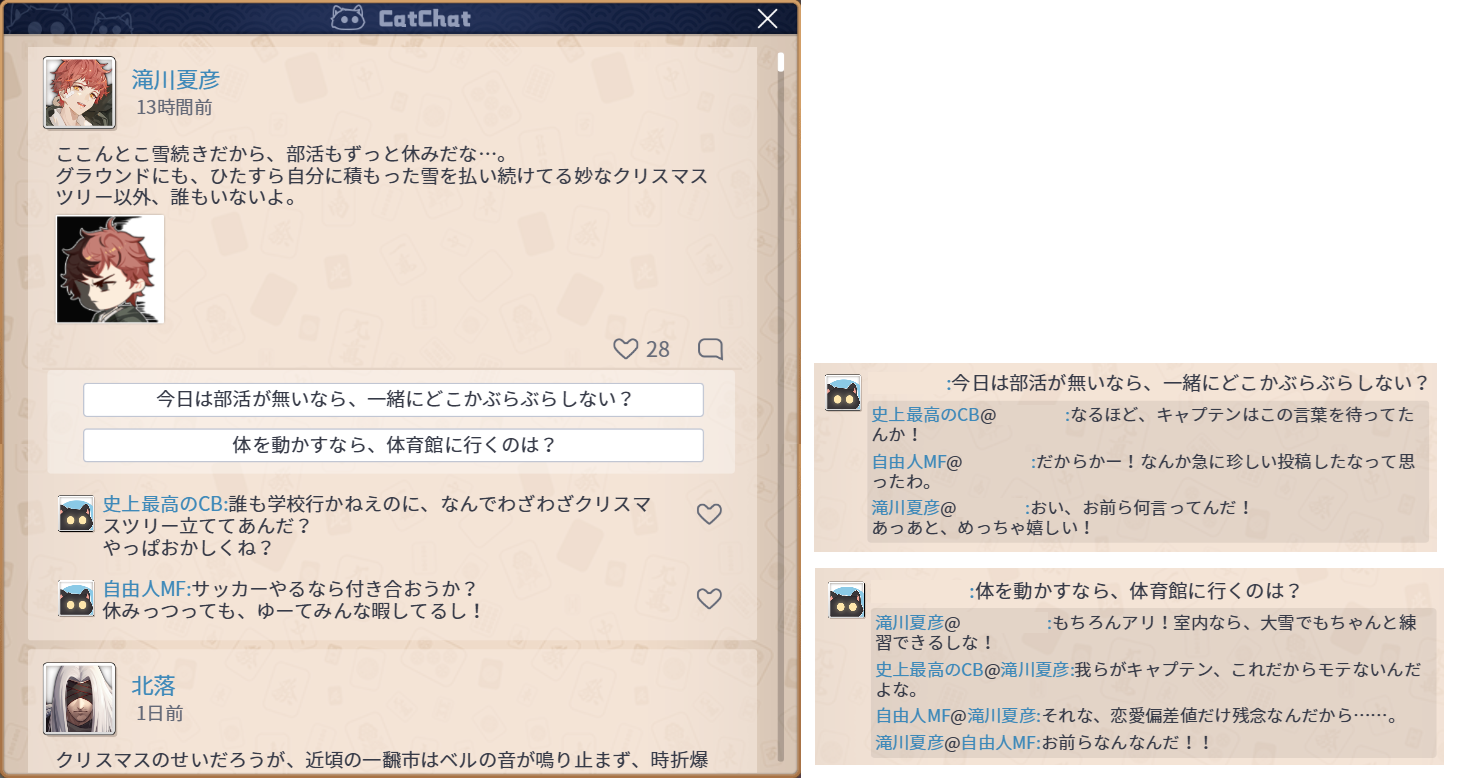Open comments via the speech bubble icon
Image resolution: width=1461 pixels, height=778 pixels.
(710, 349)
